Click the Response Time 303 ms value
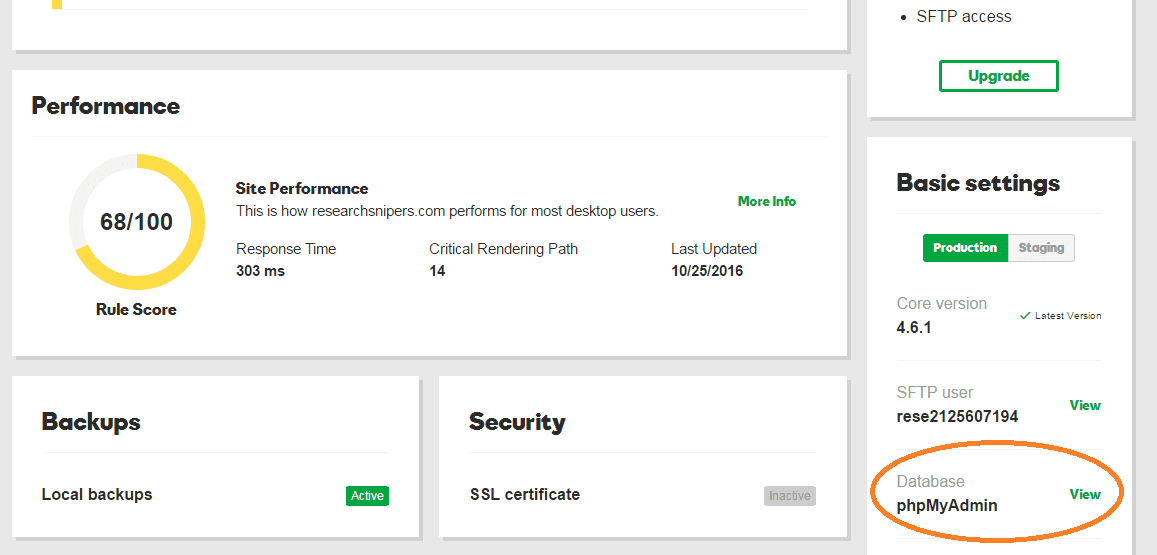Screen dimensions: 1157x555 [x=260, y=271]
